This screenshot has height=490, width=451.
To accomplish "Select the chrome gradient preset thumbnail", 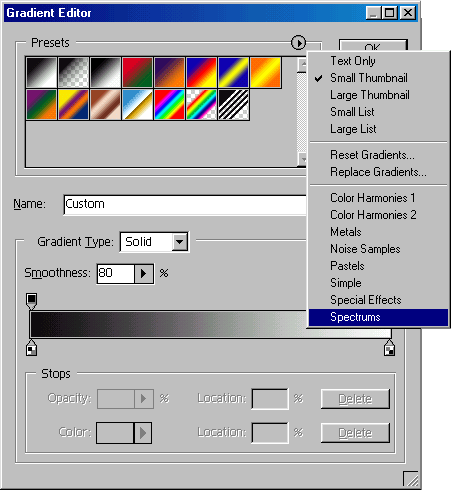I will coord(137,104).
